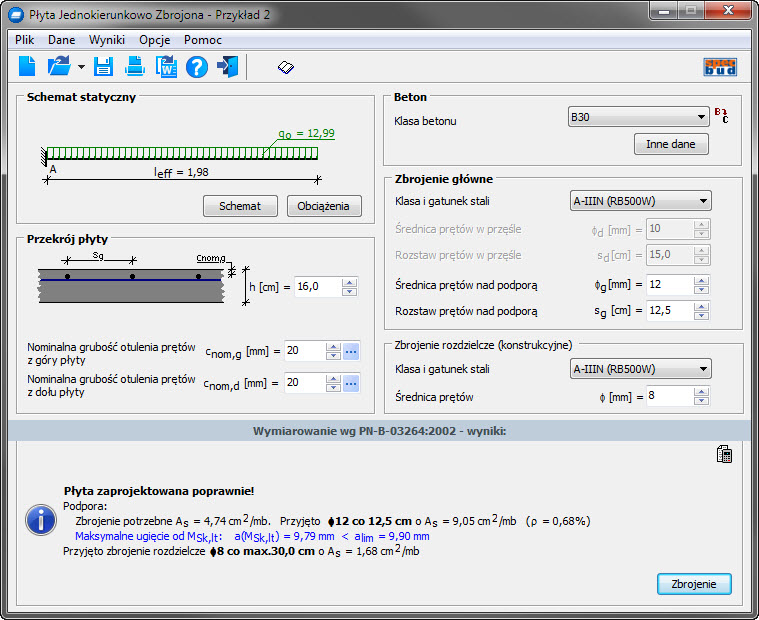Export report to Word icon
Screen dimensions: 759x620
tap(166, 68)
